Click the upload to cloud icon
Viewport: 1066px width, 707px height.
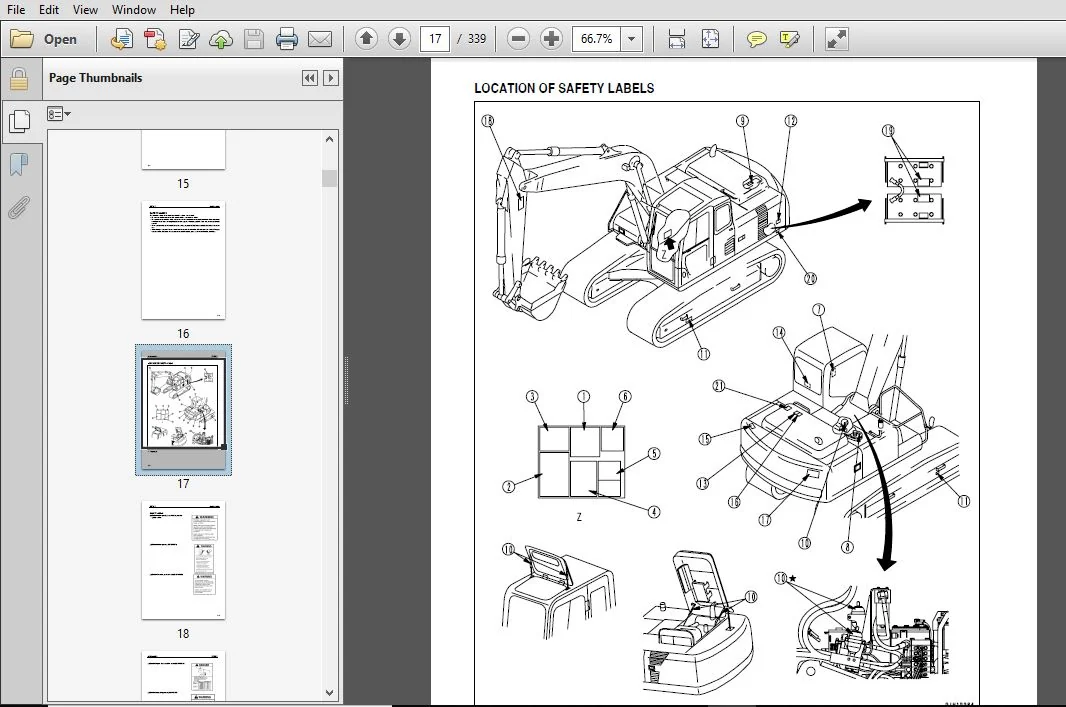220,39
